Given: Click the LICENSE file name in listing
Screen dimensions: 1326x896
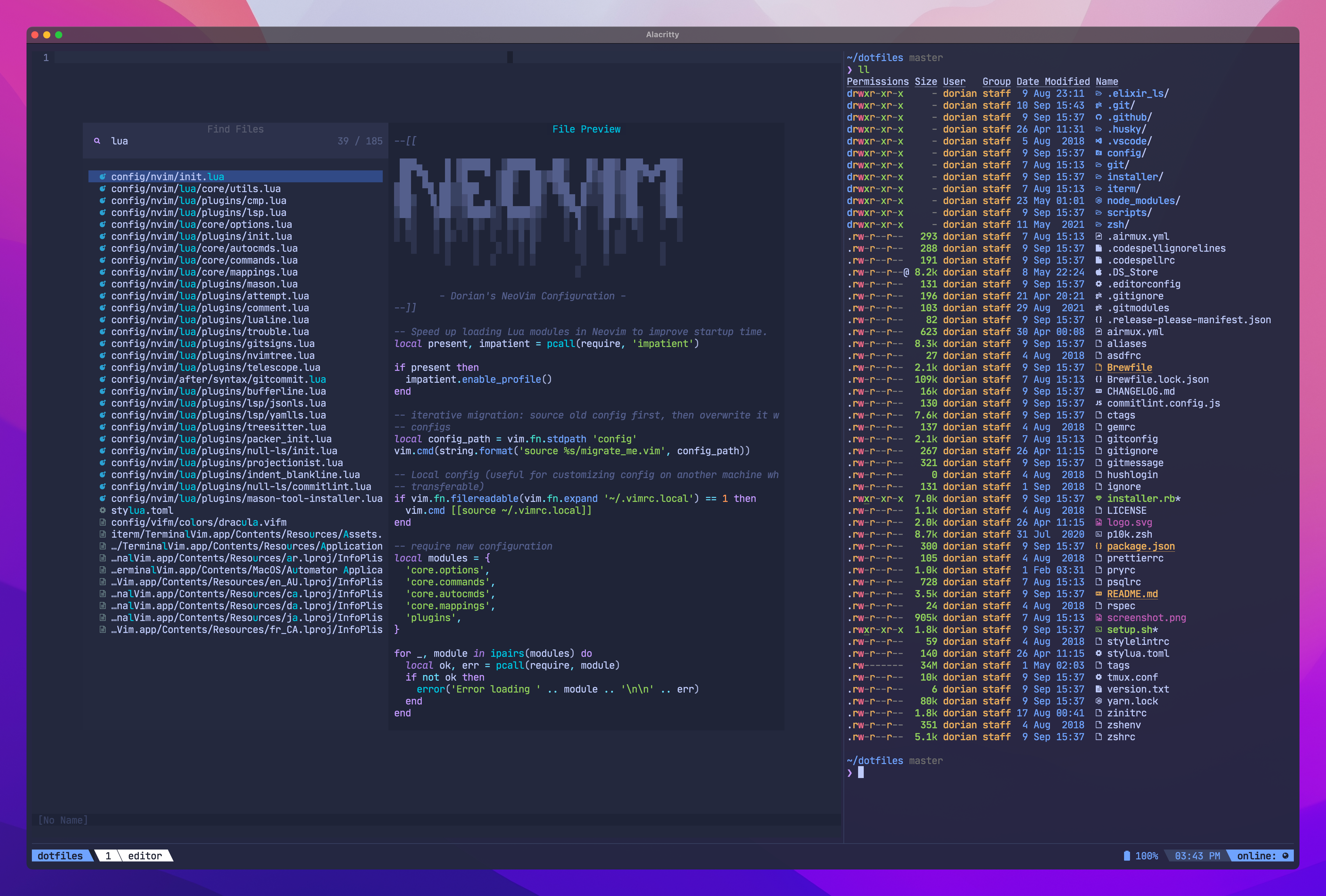Looking at the screenshot, I should [x=1126, y=511].
